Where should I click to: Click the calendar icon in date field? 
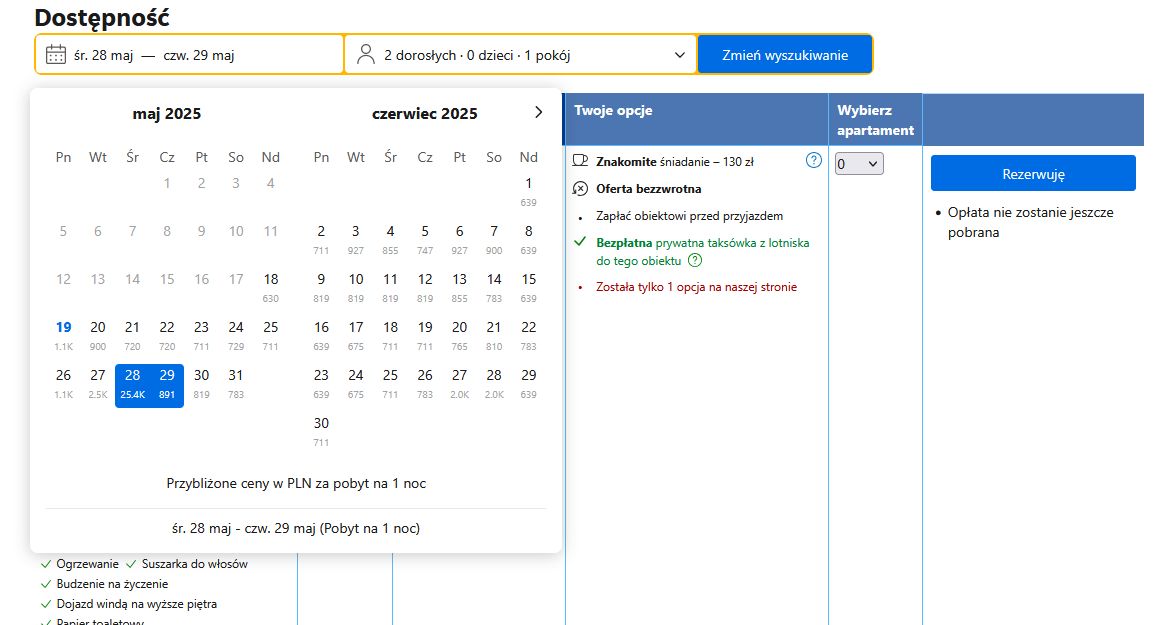point(56,55)
